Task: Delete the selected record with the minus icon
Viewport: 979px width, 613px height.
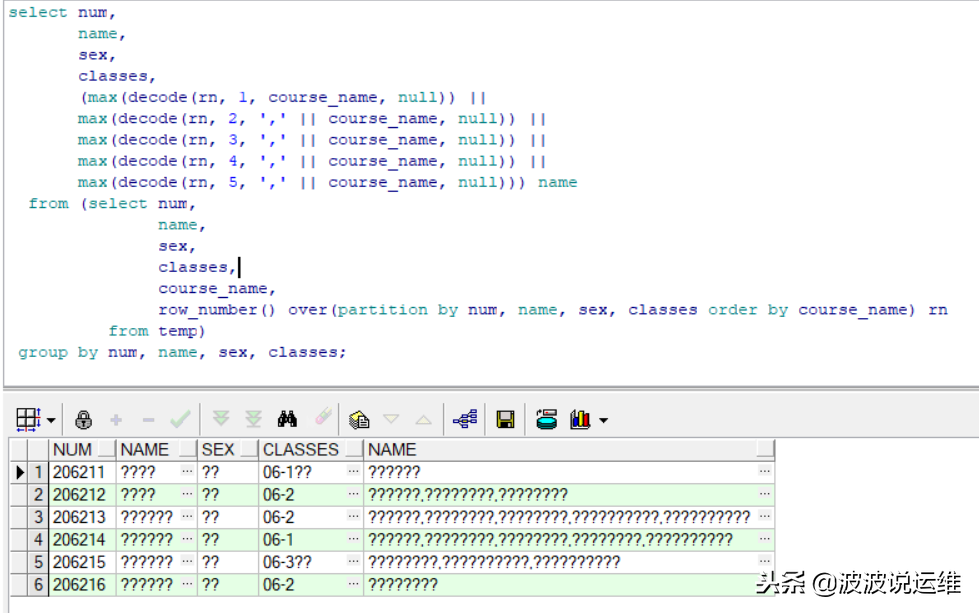Action: [x=147, y=419]
